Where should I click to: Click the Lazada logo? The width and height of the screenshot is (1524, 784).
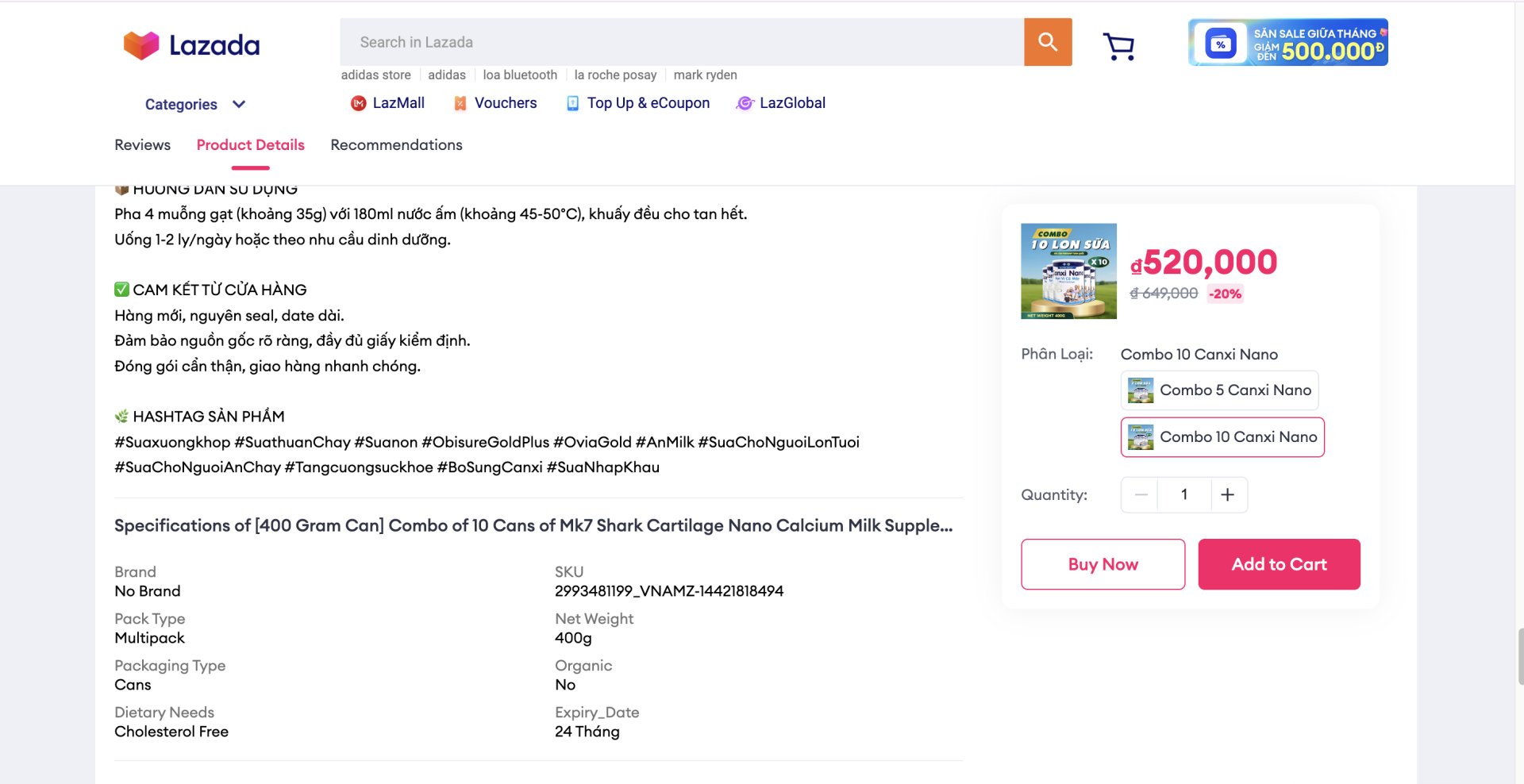coord(191,45)
